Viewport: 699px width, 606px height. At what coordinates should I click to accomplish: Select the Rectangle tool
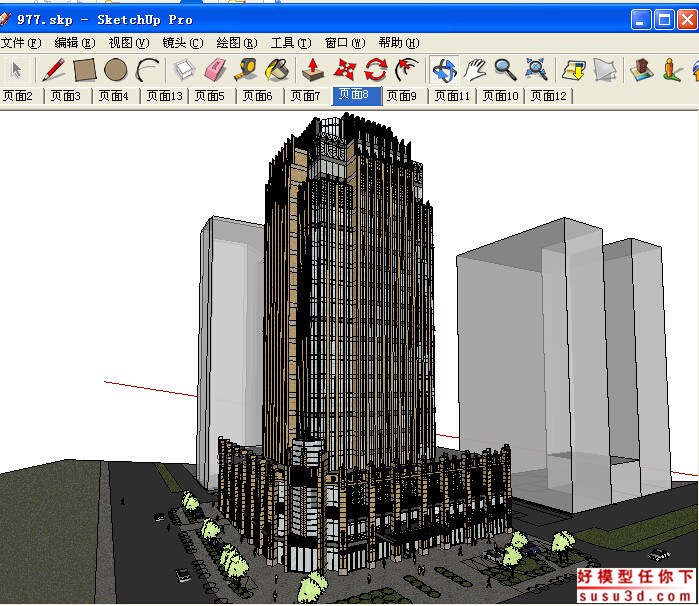[85, 70]
